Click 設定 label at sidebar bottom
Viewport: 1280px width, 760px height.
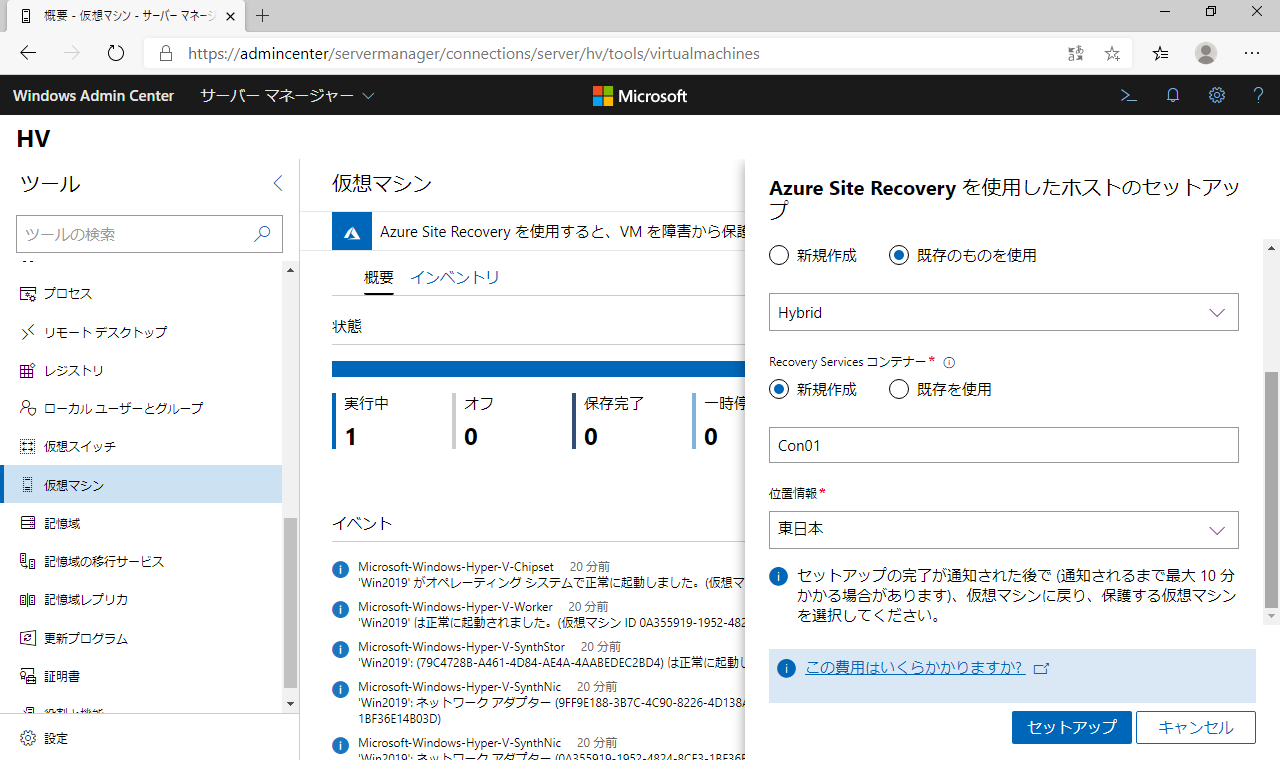(x=56, y=739)
